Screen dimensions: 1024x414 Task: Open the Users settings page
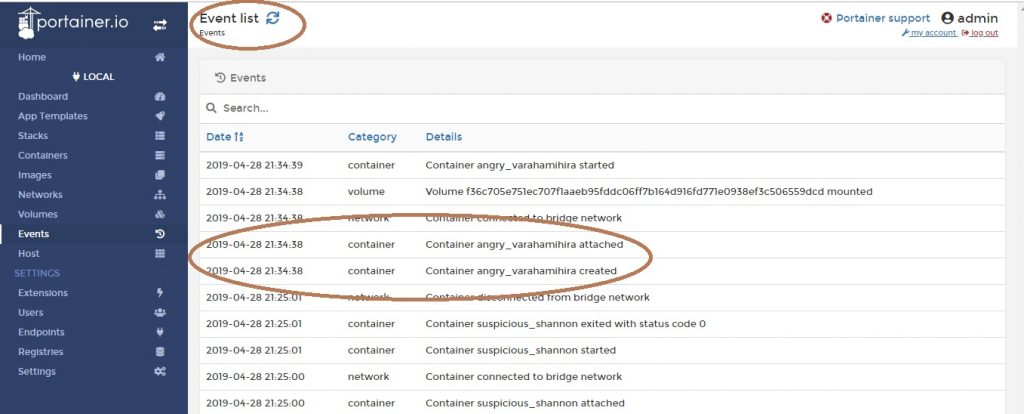point(31,313)
